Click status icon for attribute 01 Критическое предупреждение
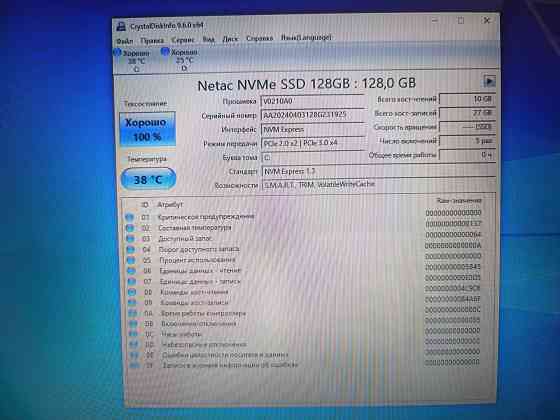 point(129,217)
